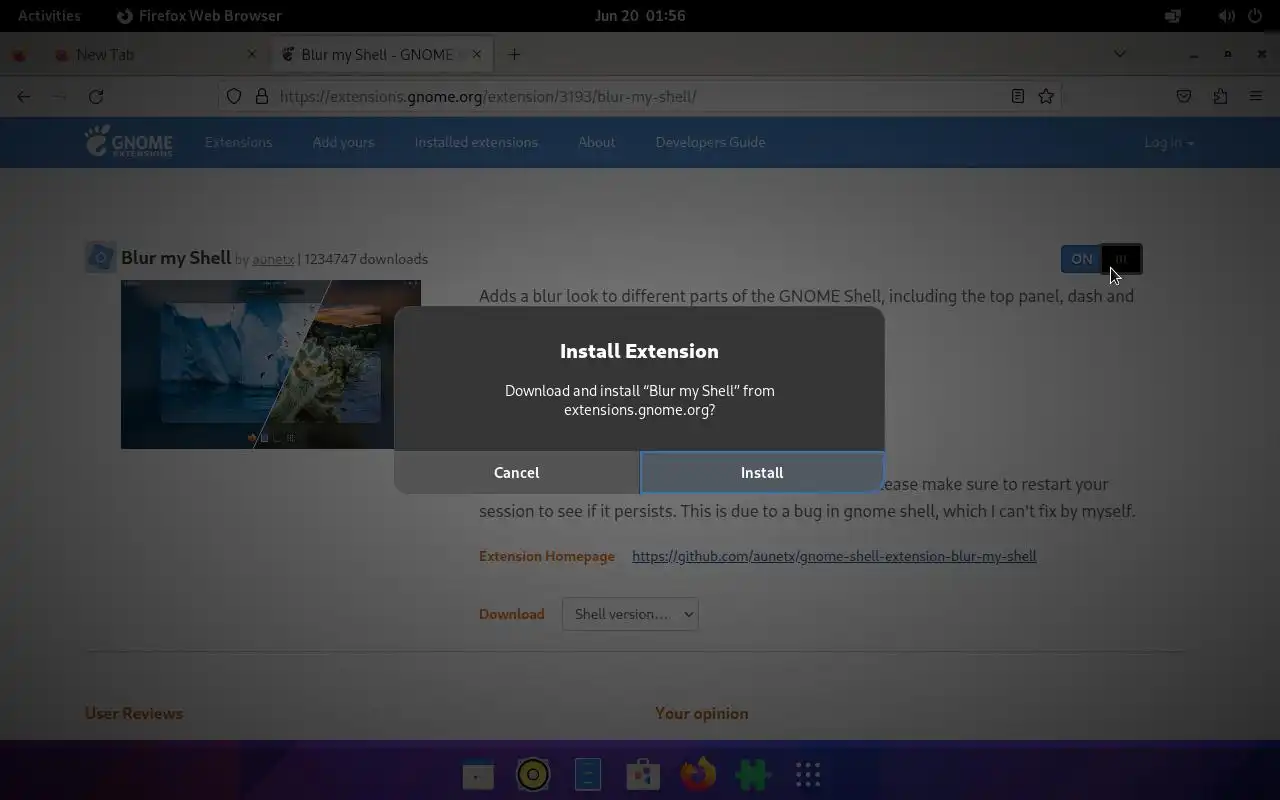Open the GitHub extension homepage link
Viewport: 1280px width, 800px height.
click(x=834, y=556)
